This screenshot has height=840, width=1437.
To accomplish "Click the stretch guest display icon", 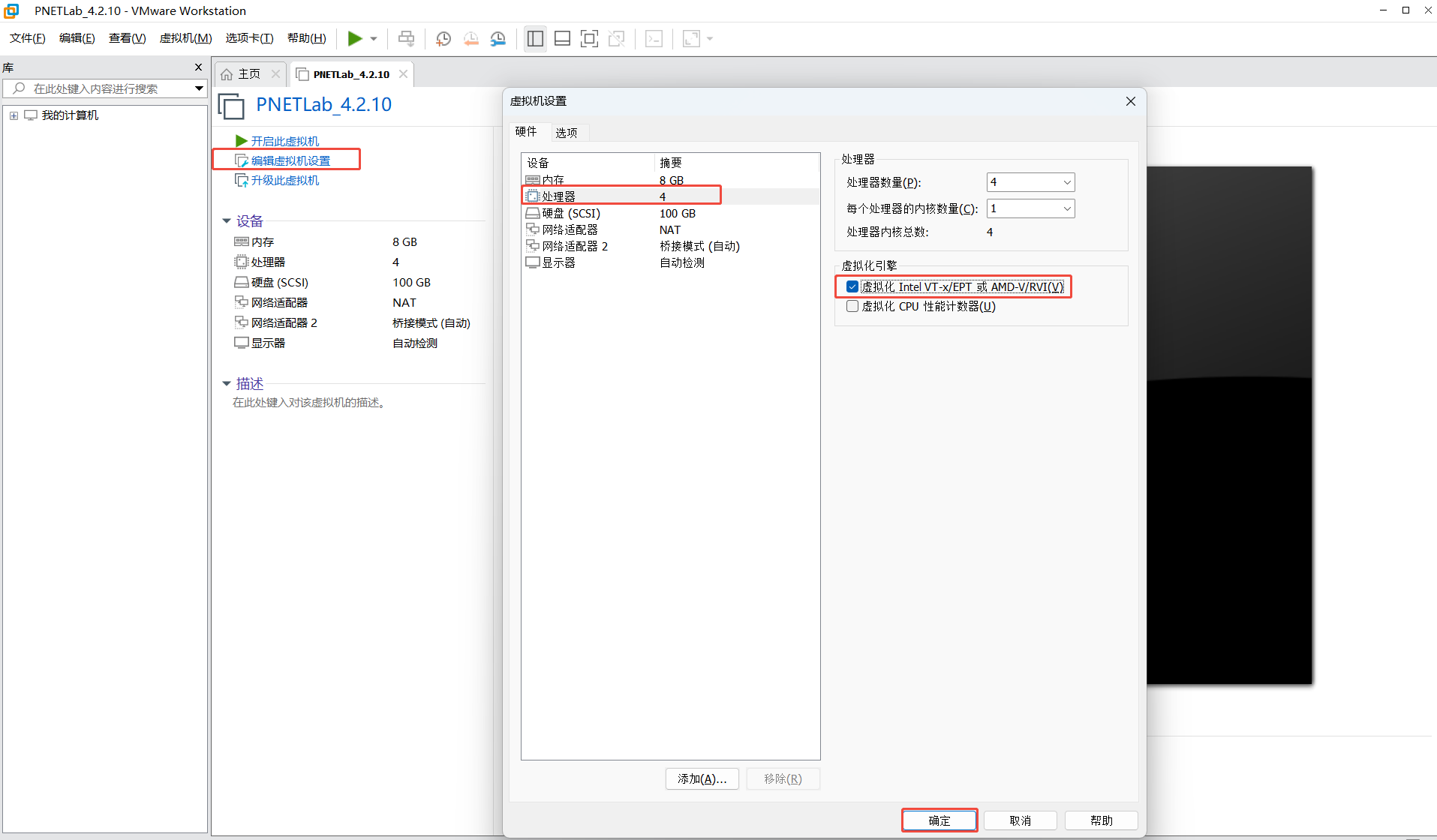I will coord(691,38).
